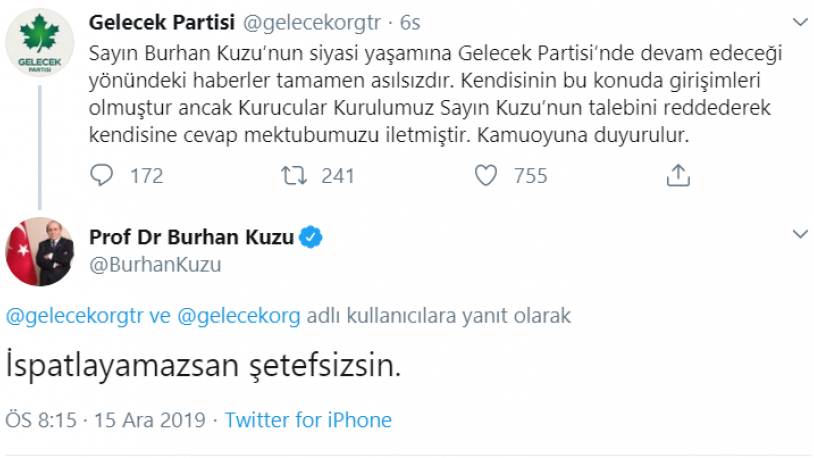
Task: Open the share icon on the first tweet
Action: click(x=678, y=176)
